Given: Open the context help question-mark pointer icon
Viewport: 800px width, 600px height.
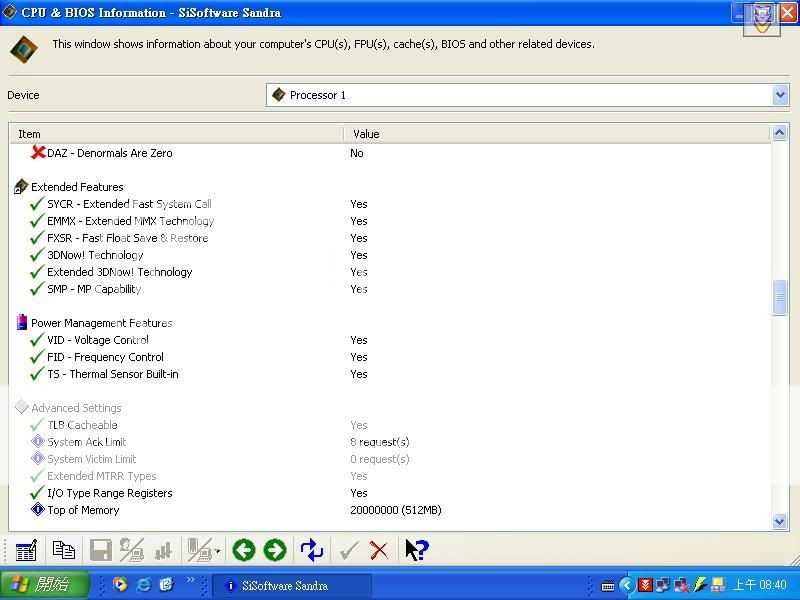Looking at the screenshot, I should pos(416,550).
